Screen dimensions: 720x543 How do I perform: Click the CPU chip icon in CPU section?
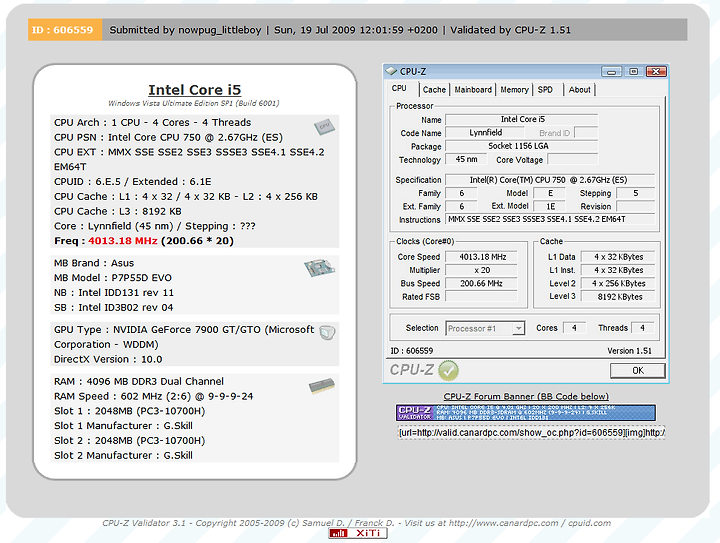(324, 127)
